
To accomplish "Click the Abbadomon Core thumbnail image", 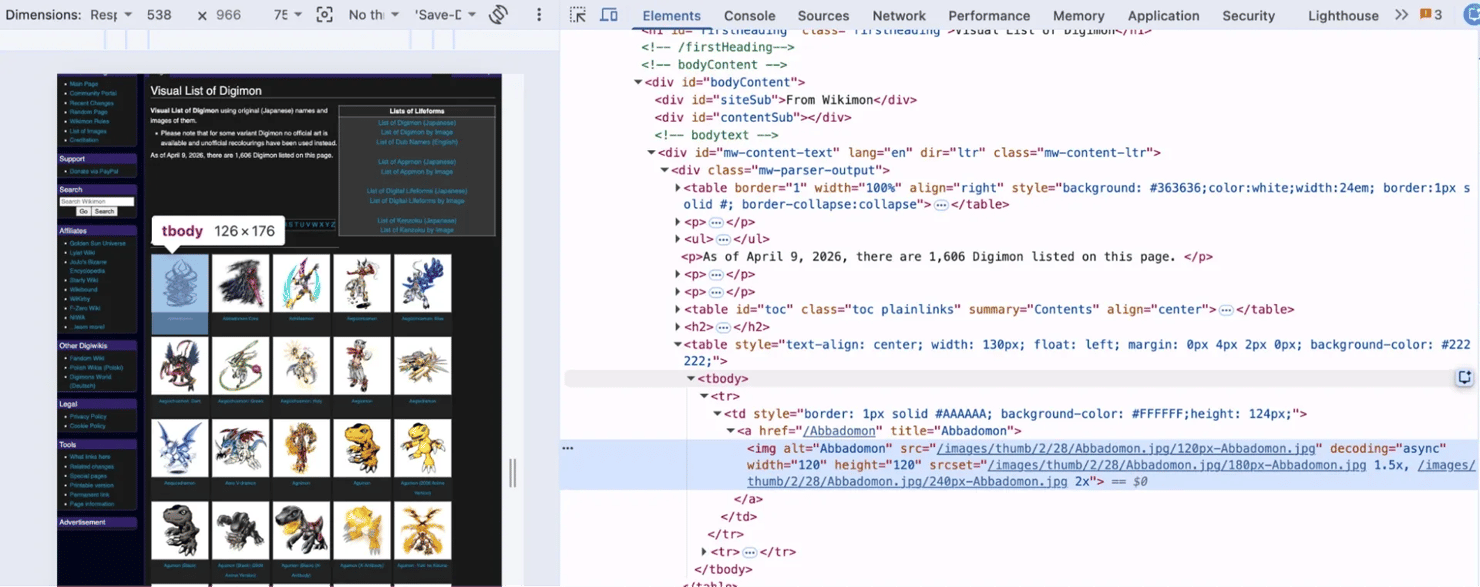I will pos(240,284).
